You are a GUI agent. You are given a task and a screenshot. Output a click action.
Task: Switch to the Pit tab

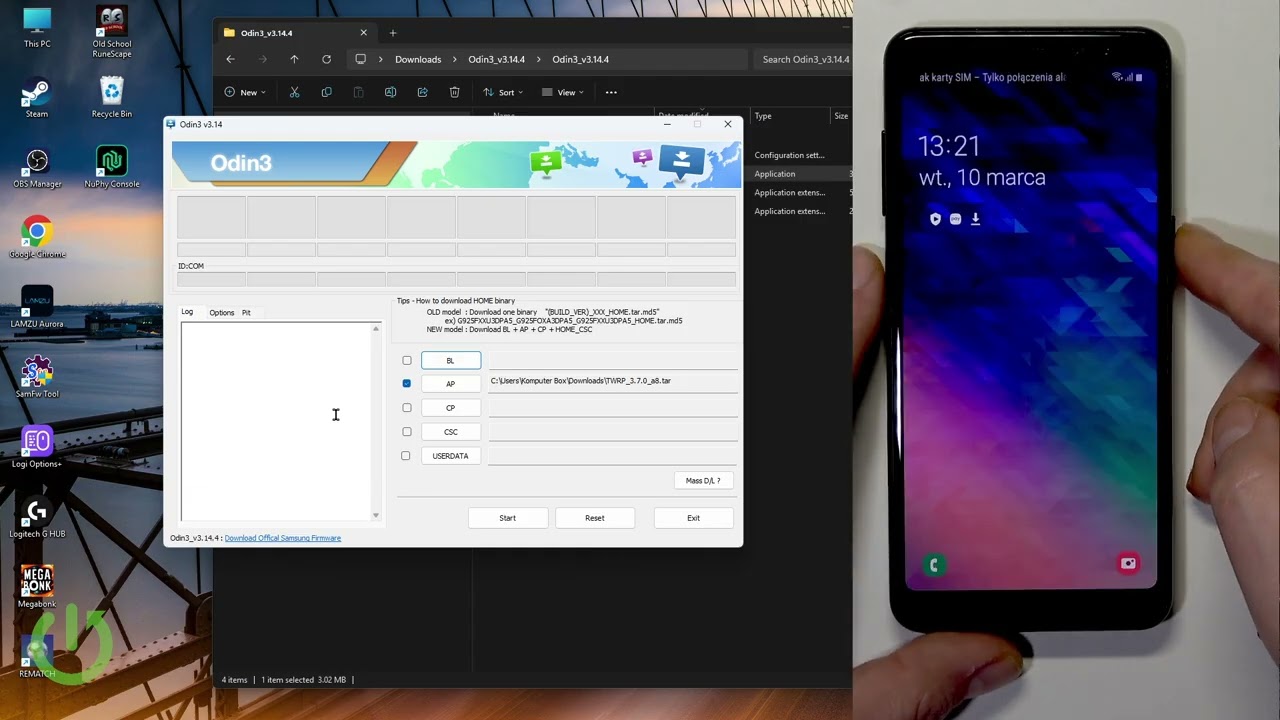pos(246,312)
